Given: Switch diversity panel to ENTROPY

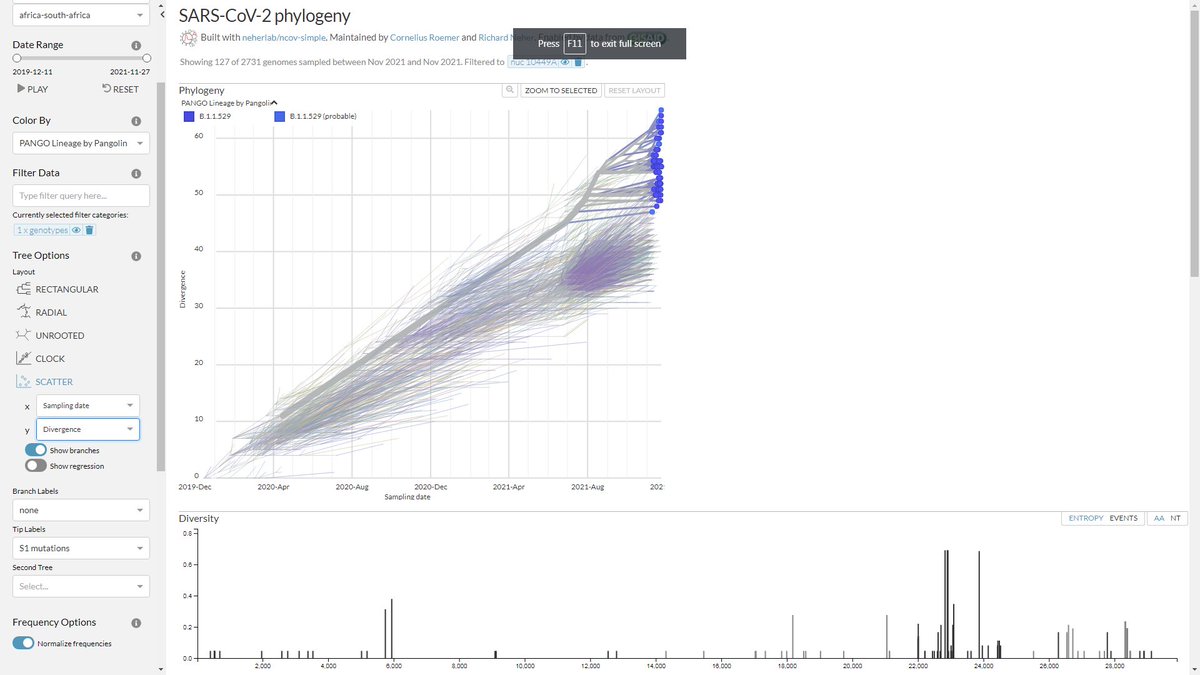Looking at the screenshot, I should pyautogui.click(x=1085, y=518).
